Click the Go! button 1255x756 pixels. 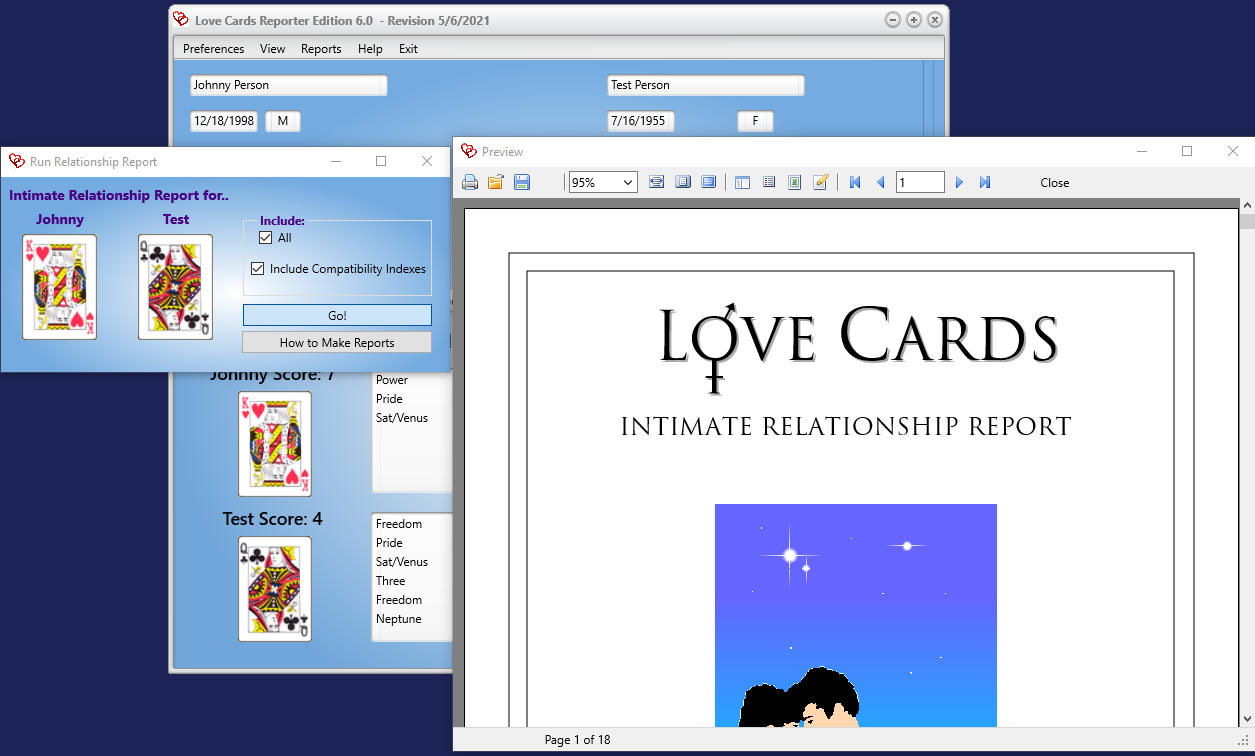(x=337, y=315)
